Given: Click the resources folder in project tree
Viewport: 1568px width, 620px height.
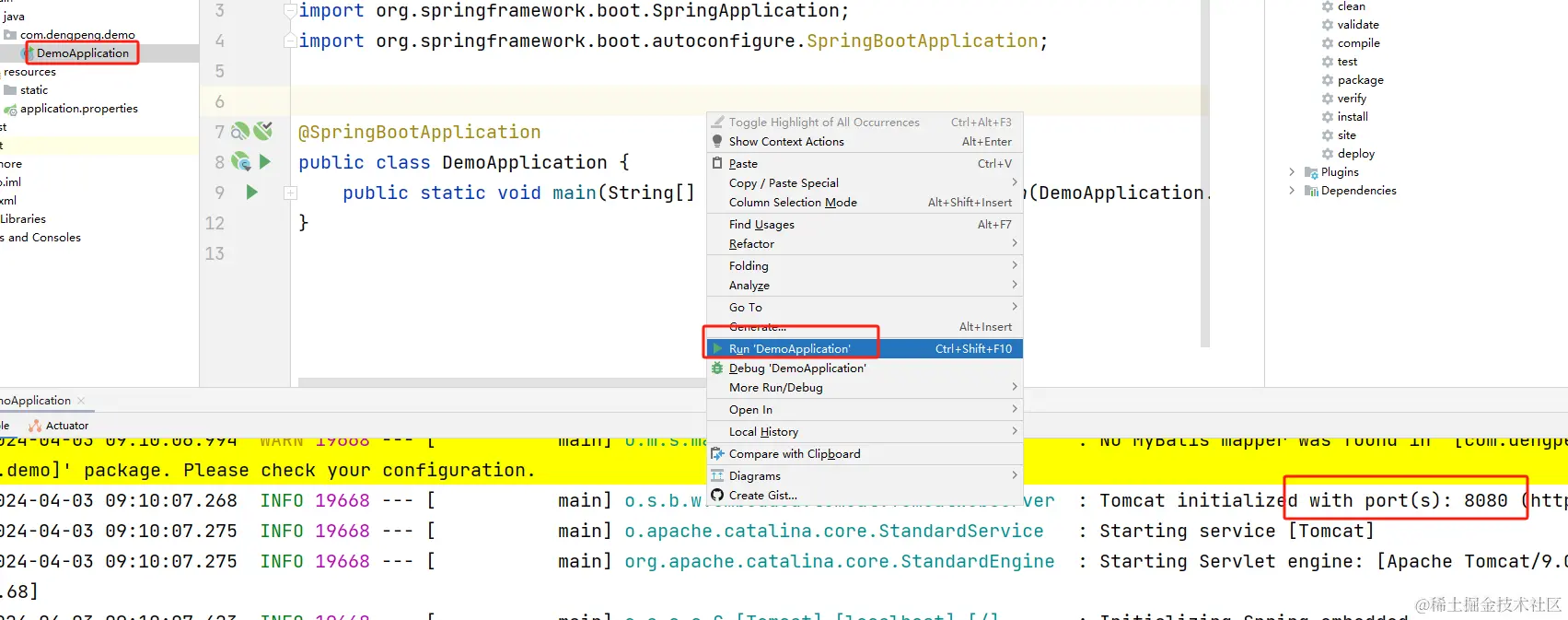Looking at the screenshot, I should (29, 72).
